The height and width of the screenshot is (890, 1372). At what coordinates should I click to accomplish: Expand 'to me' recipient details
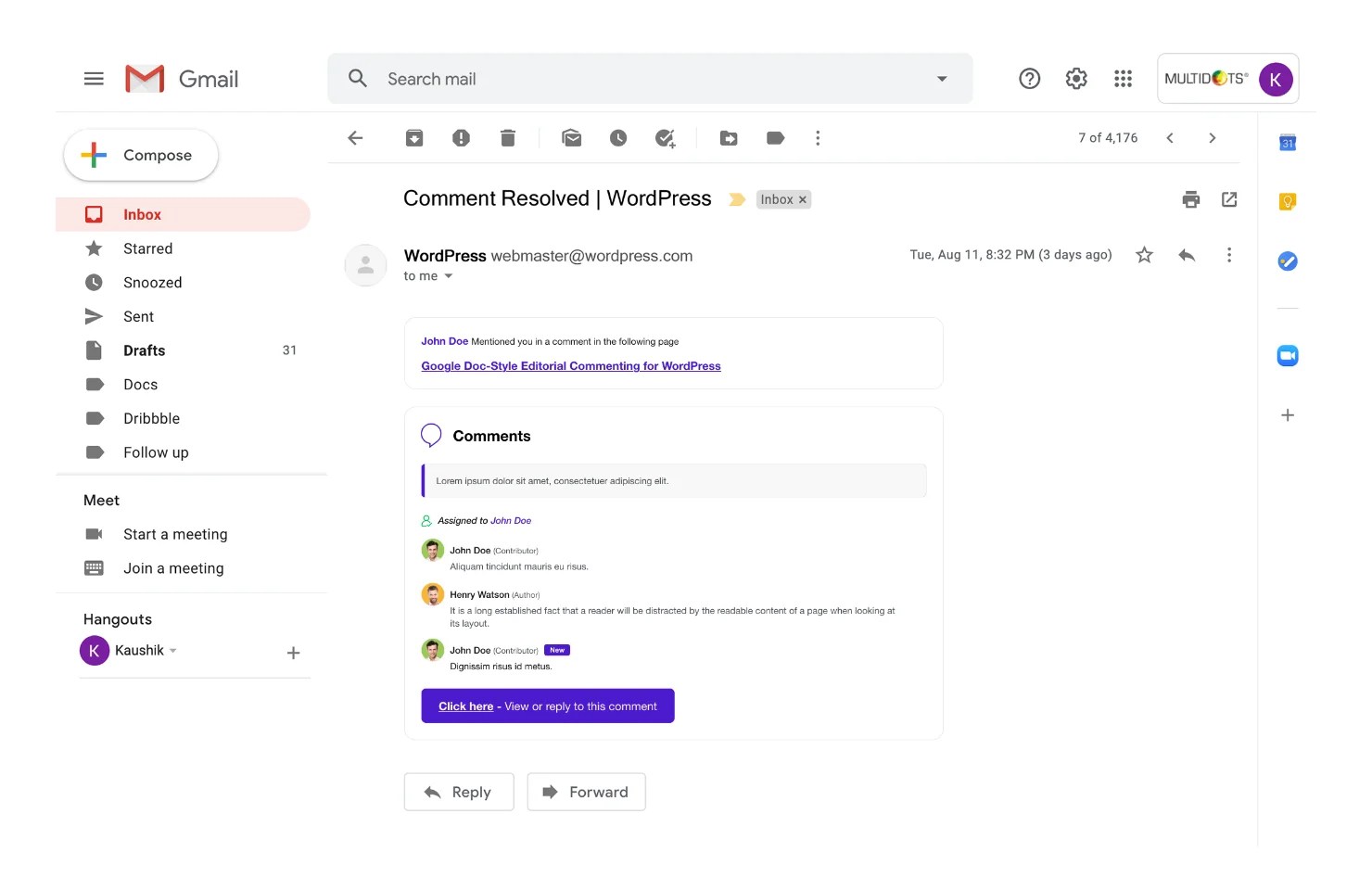[x=449, y=276]
